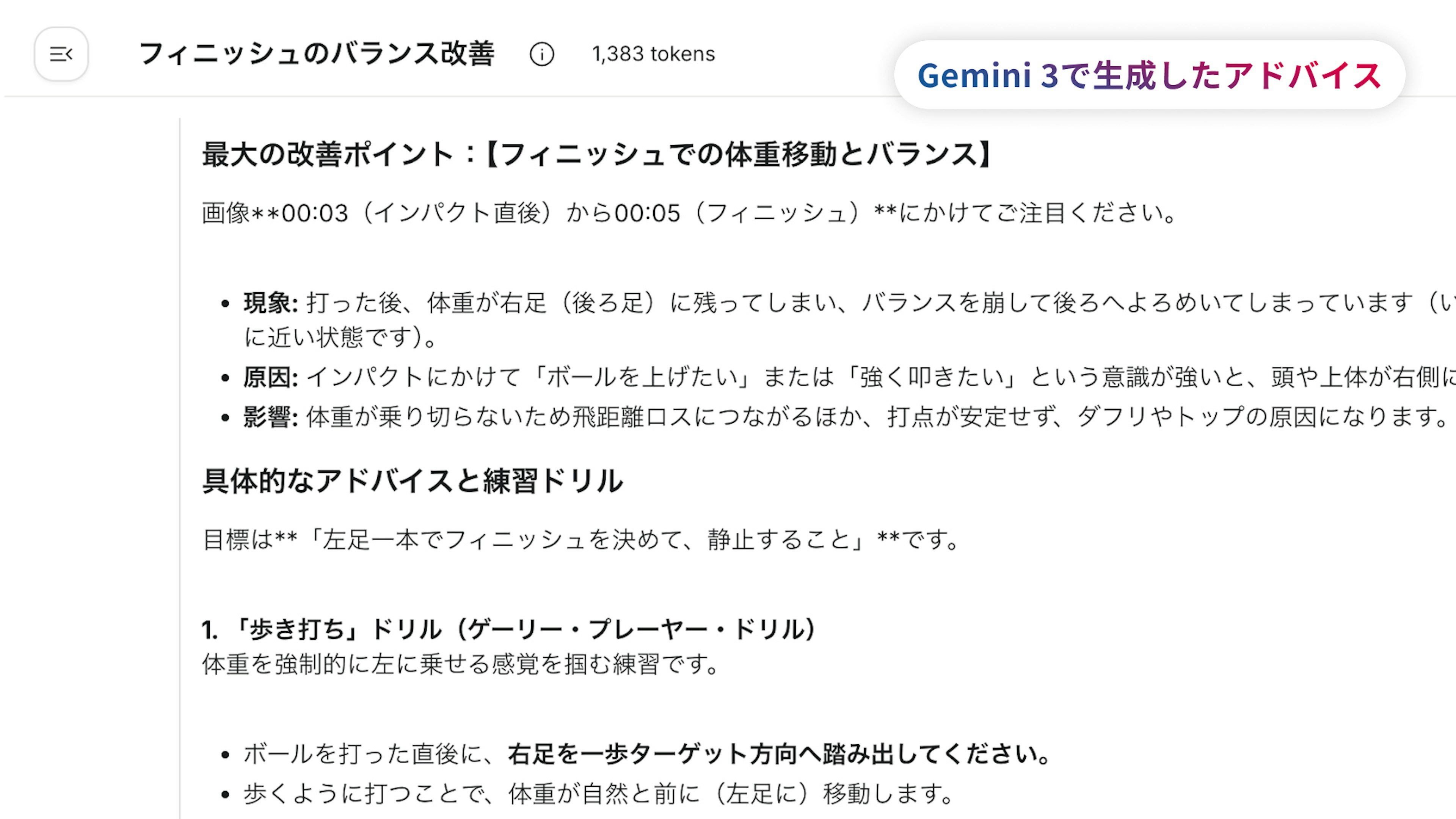
Task: Click the info icon beside the title
Action: (541, 54)
